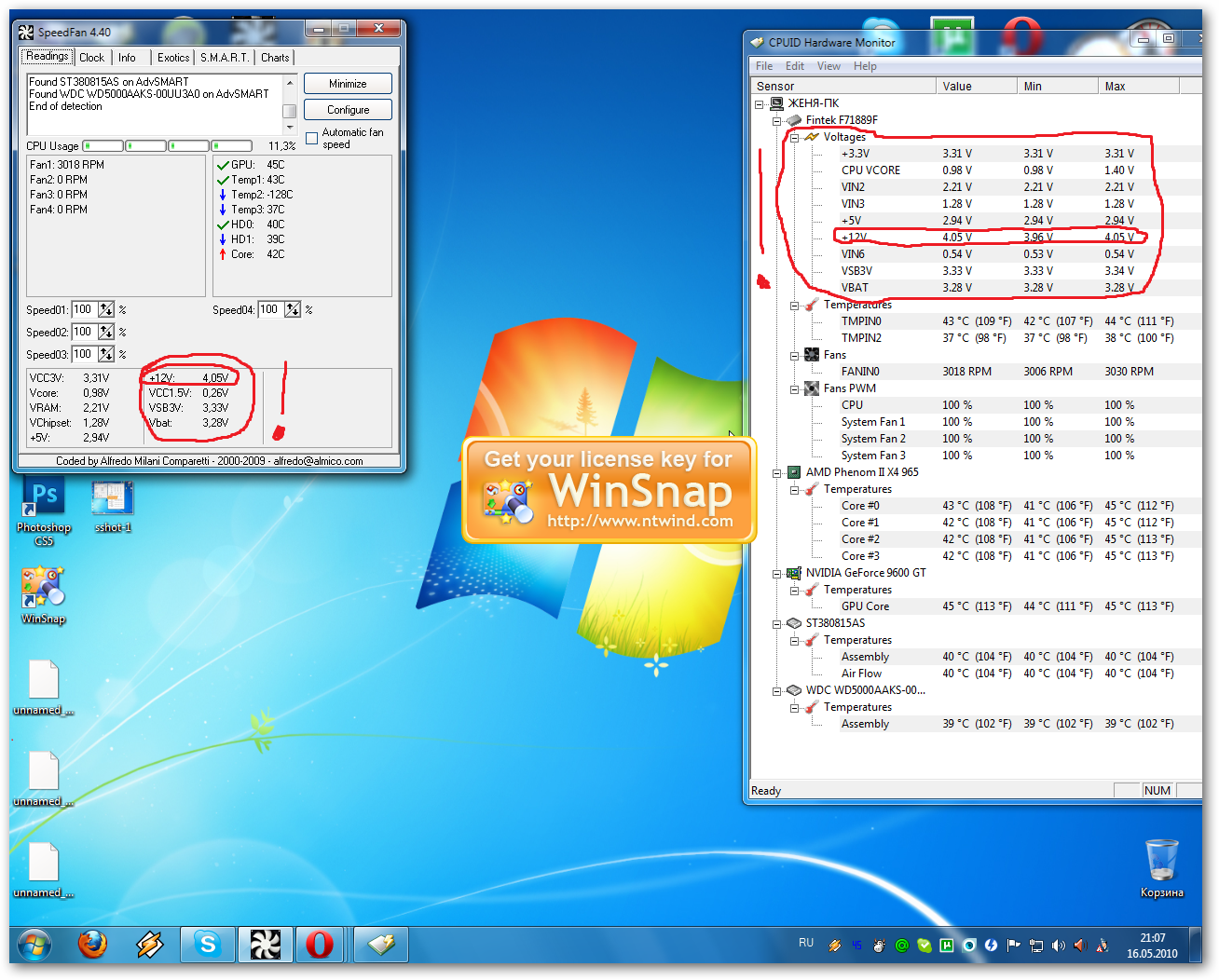
Task: Collapse the Fans PWM section
Action: (795, 389)
